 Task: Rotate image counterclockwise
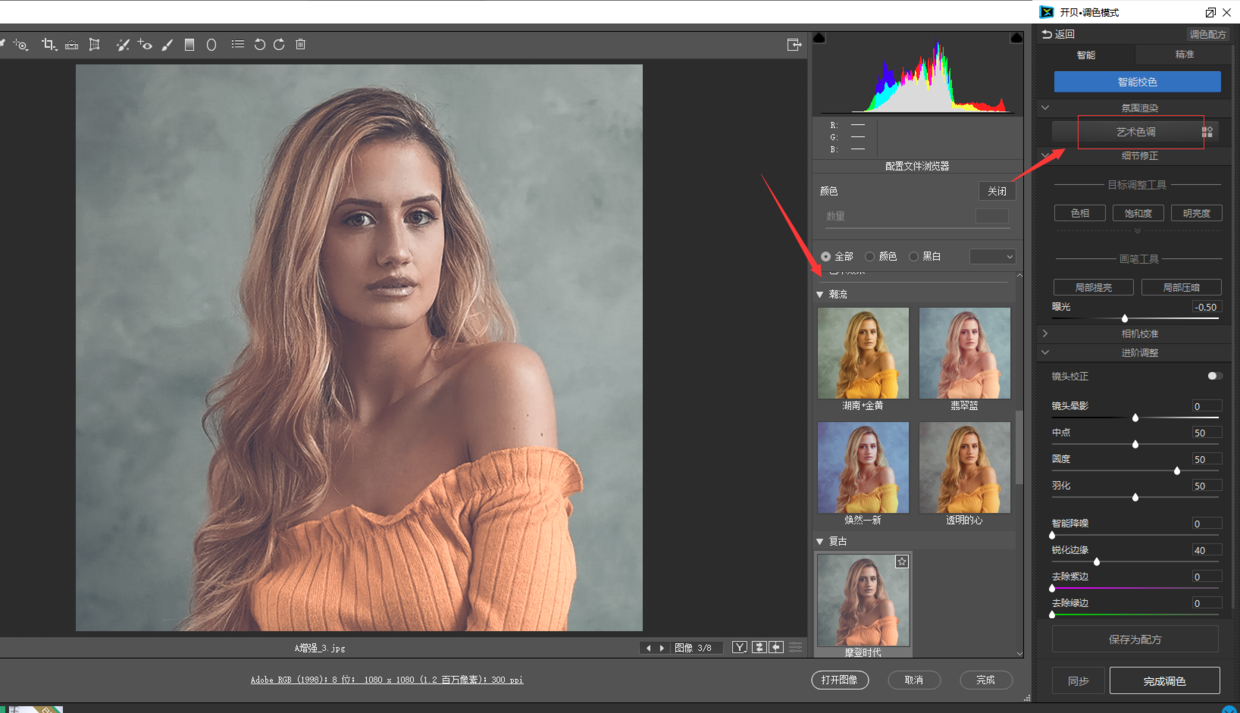point(259,45)
